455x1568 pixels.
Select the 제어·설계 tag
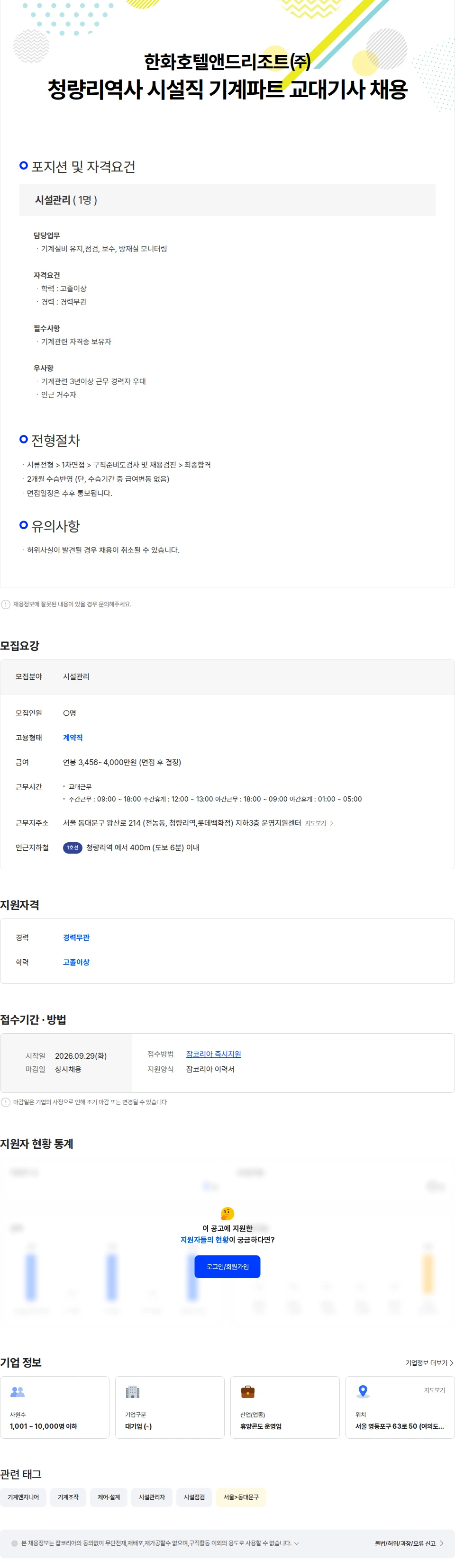(109, 1497)
